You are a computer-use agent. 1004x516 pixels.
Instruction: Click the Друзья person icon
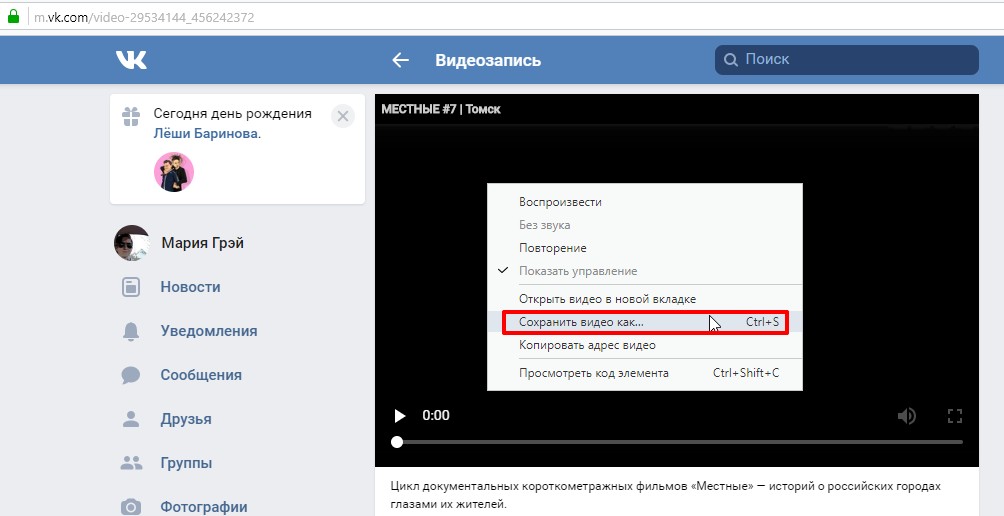(x=131, y=419)
